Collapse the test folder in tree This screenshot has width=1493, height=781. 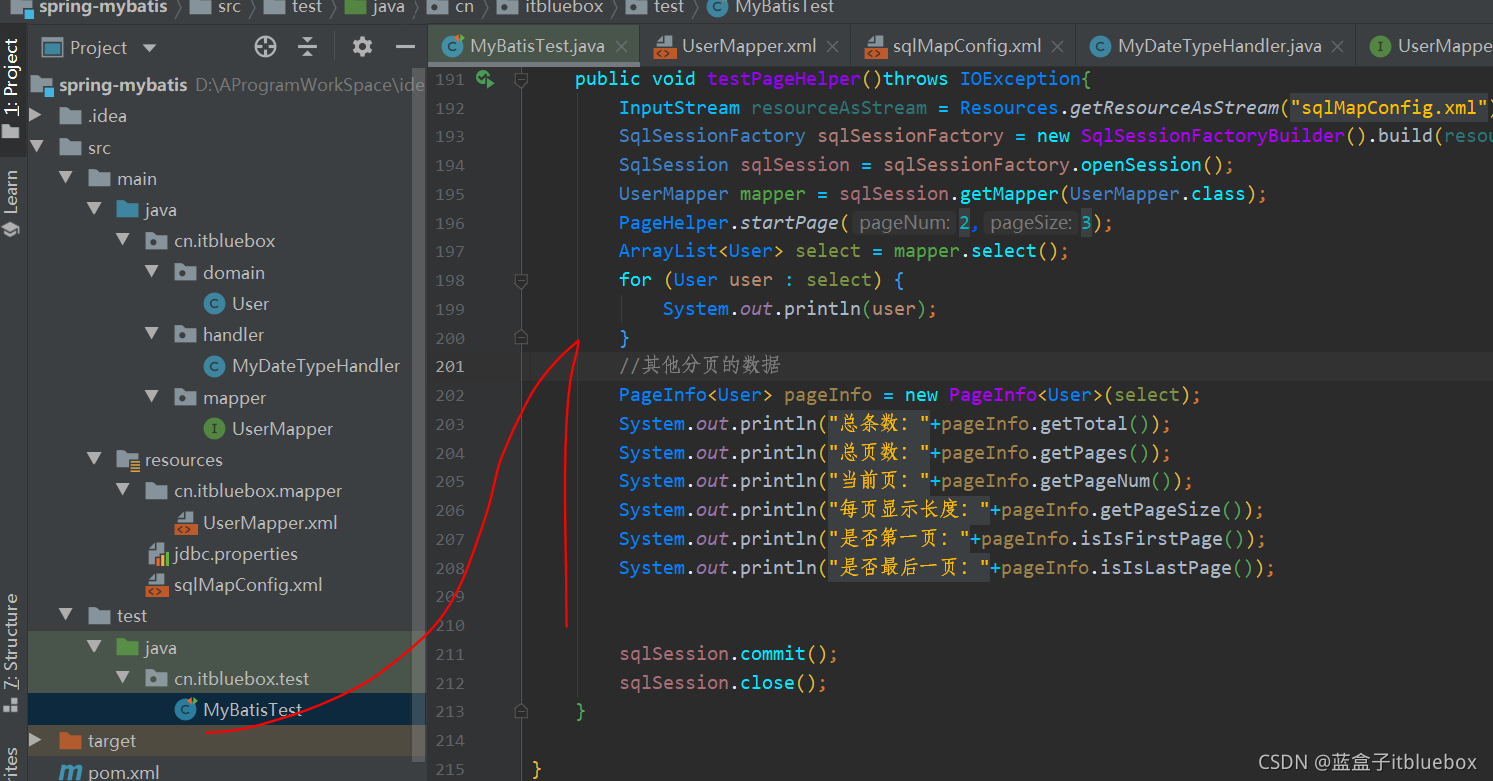point(66,616)
